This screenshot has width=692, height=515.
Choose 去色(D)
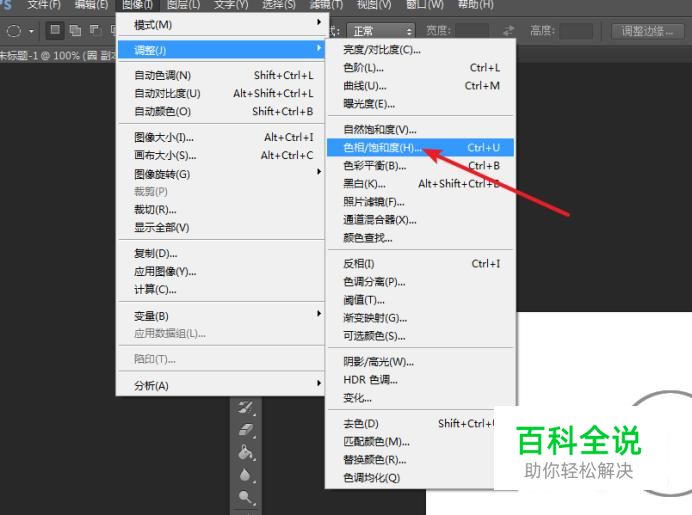click(x=410, y=424)
